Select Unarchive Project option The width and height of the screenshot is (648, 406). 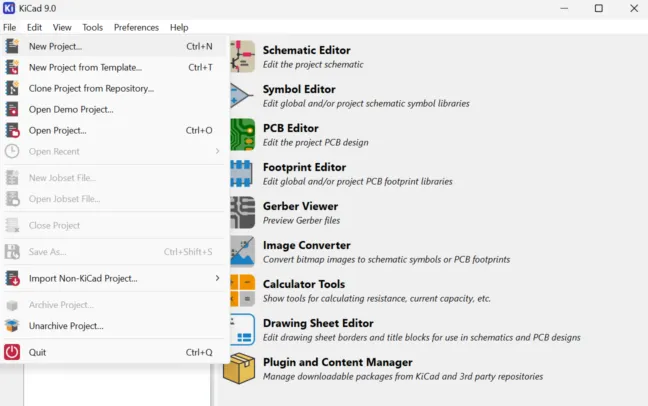coord(66,326)
